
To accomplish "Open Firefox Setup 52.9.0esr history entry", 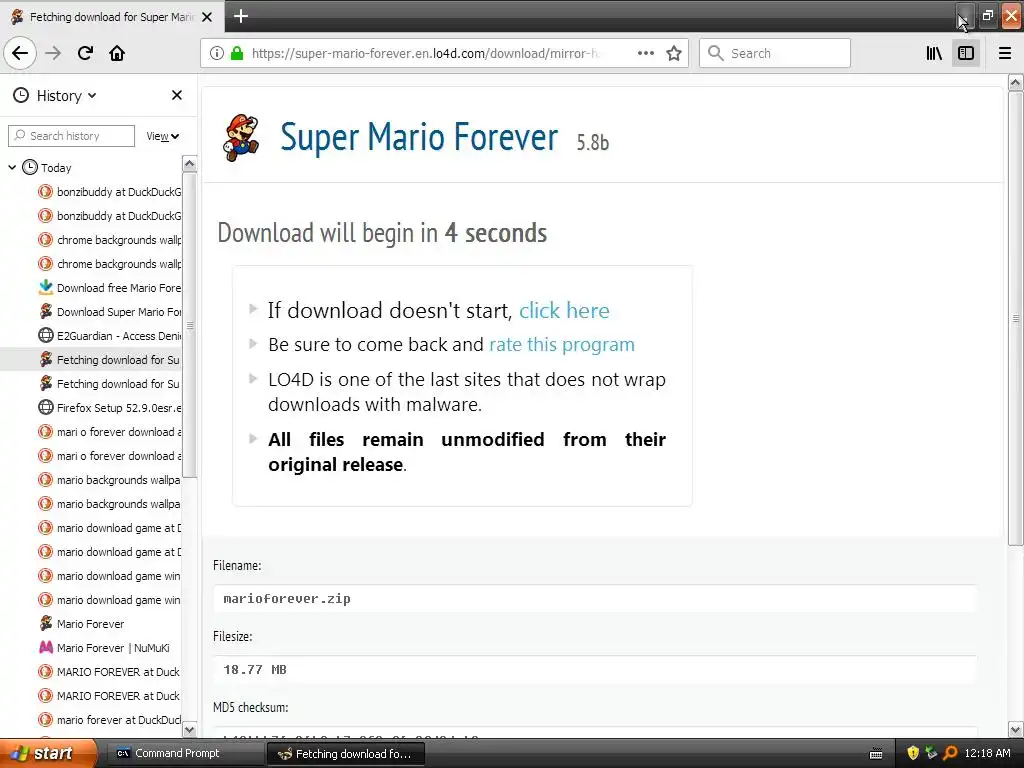I will point(110,408).
